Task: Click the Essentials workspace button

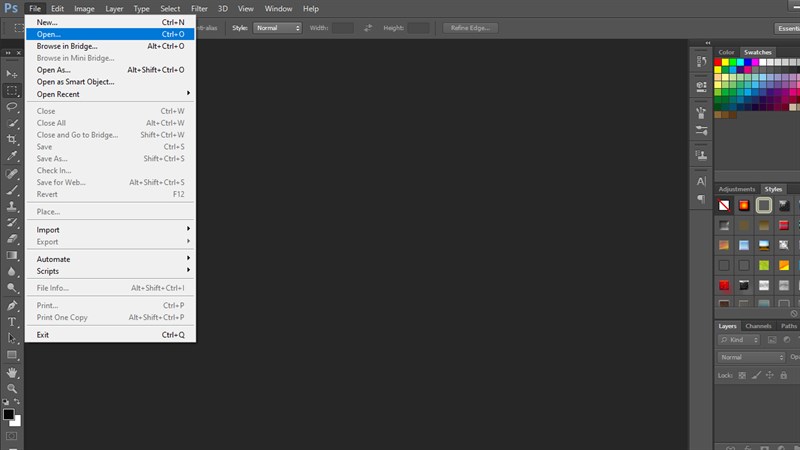Action: point(787,29)
